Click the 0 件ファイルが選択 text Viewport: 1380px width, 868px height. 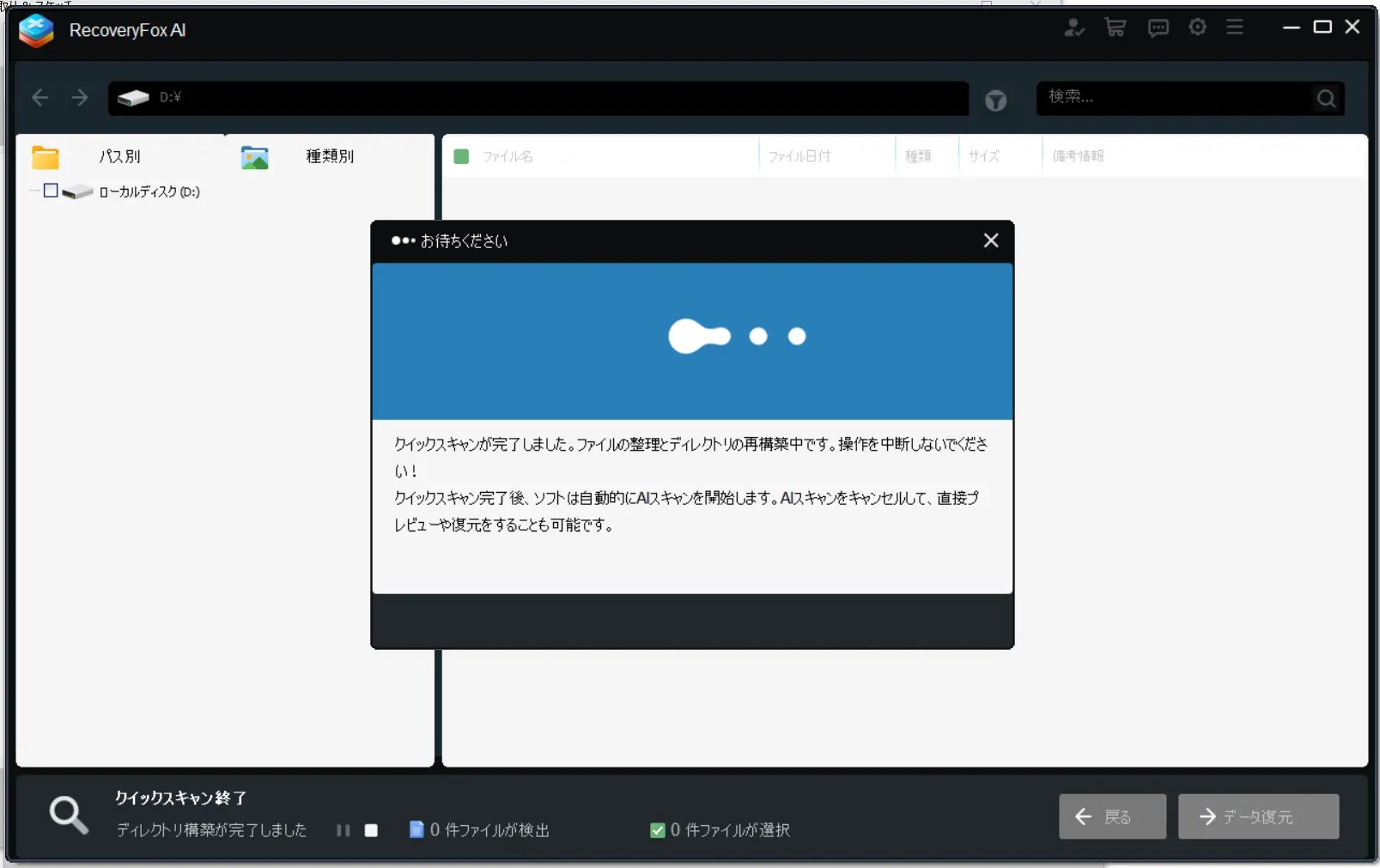[730, 830]
